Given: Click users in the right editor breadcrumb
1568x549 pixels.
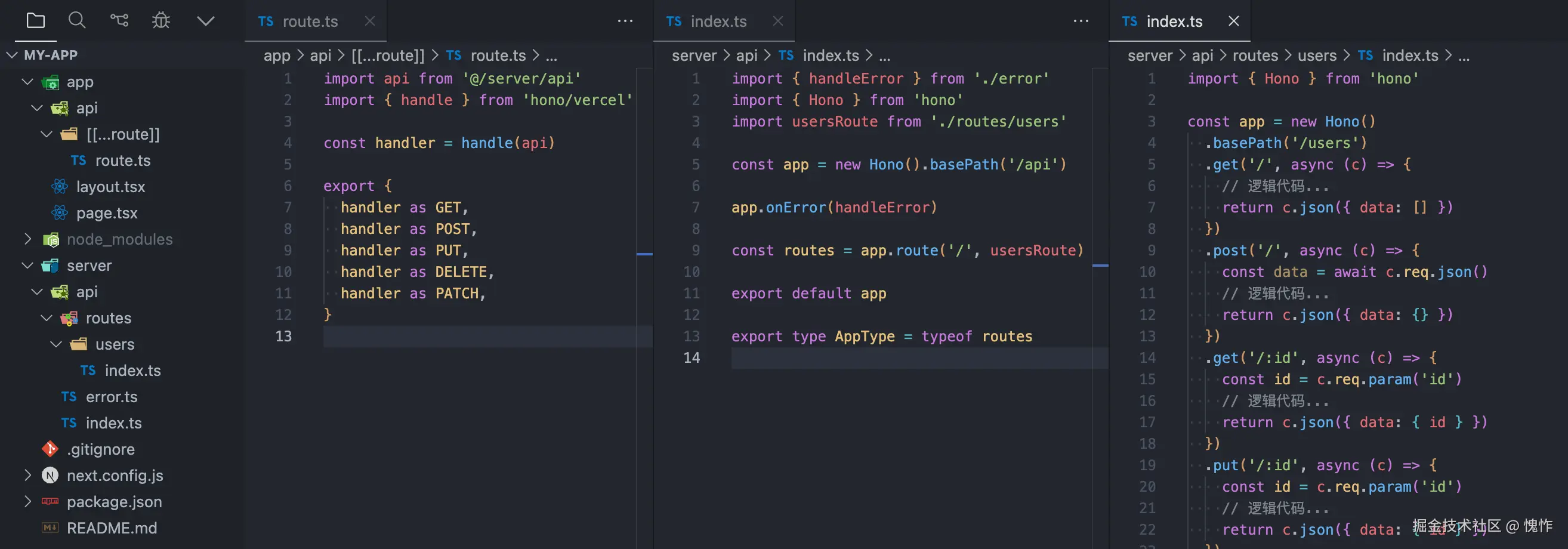Looking at the screenshot, I should 1317,55.
